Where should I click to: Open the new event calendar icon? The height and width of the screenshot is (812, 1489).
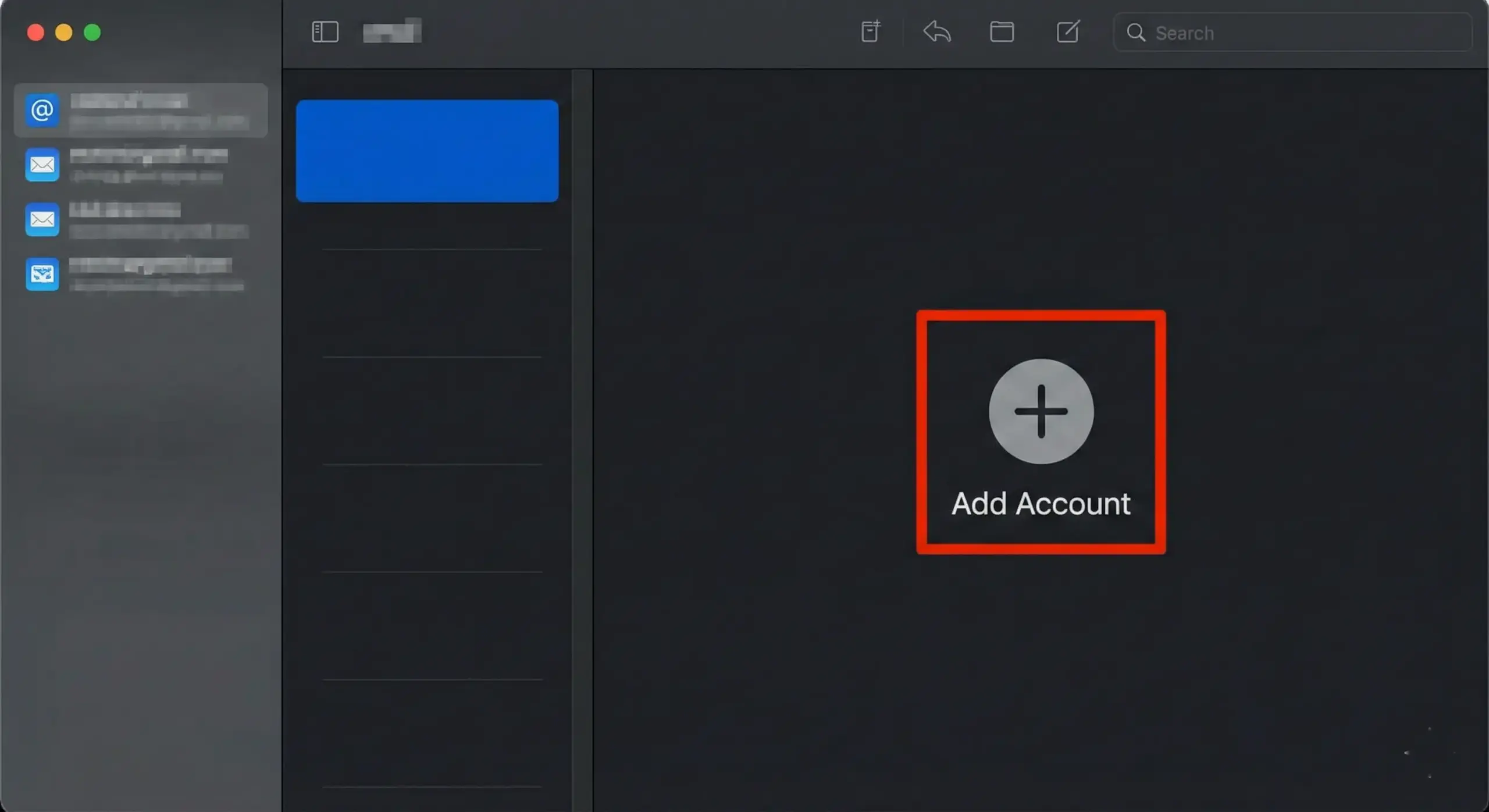coord(870,32)
